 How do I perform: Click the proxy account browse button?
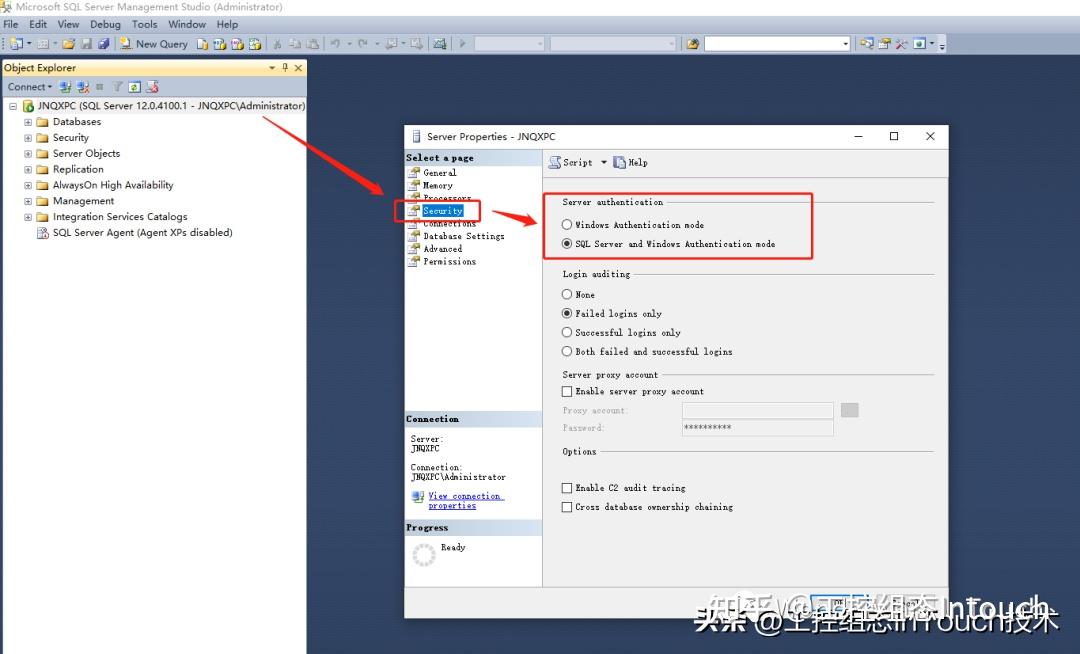pyautogui.click(x=850, y=410)
